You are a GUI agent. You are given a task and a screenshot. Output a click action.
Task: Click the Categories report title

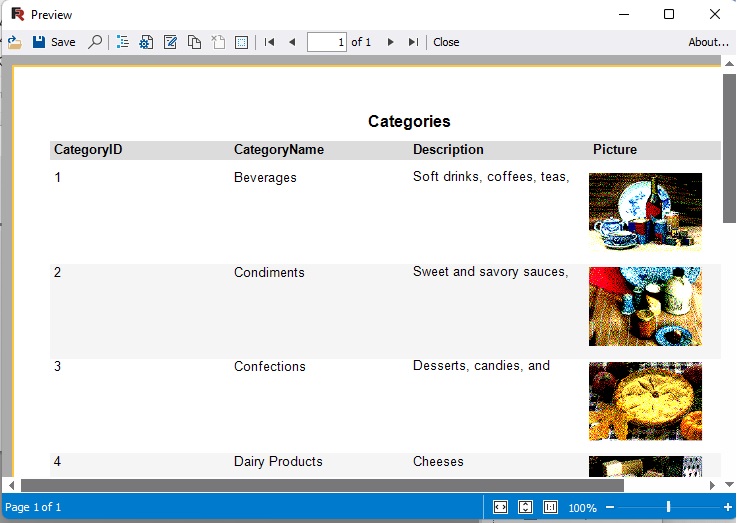tap(409, 121)
